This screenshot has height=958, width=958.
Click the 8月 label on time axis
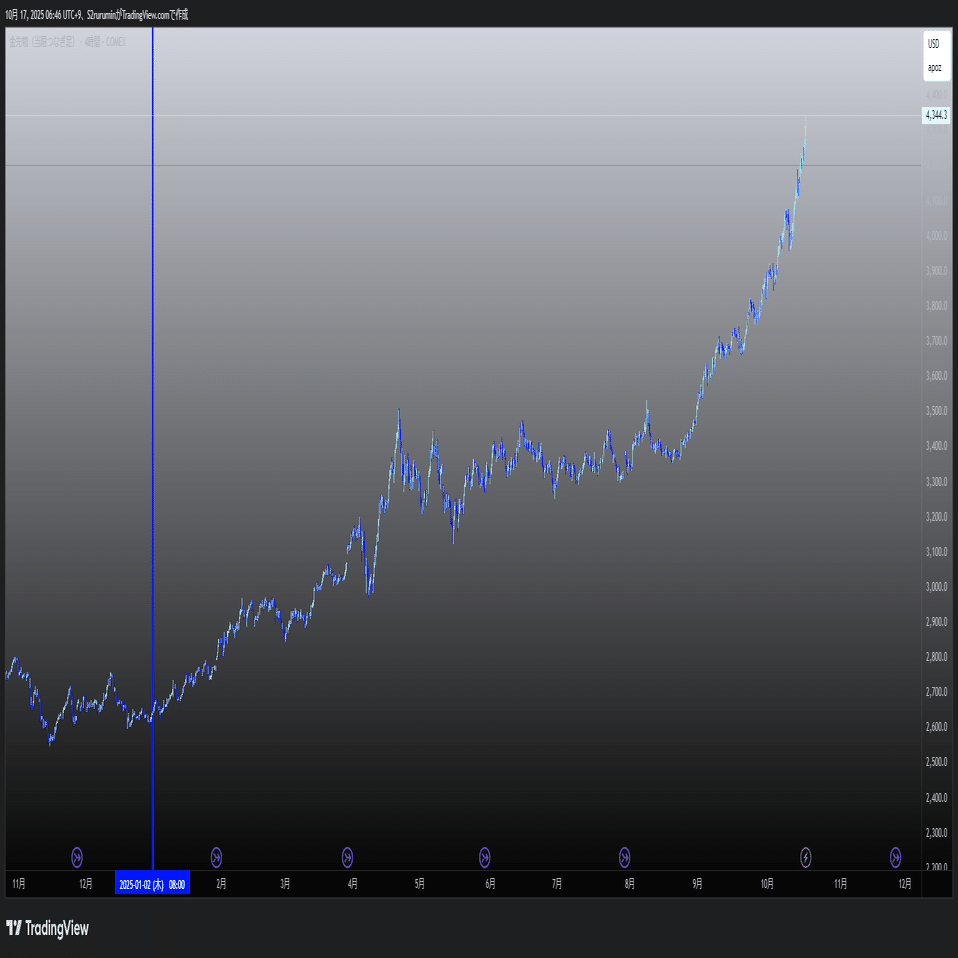click(629, 884)
